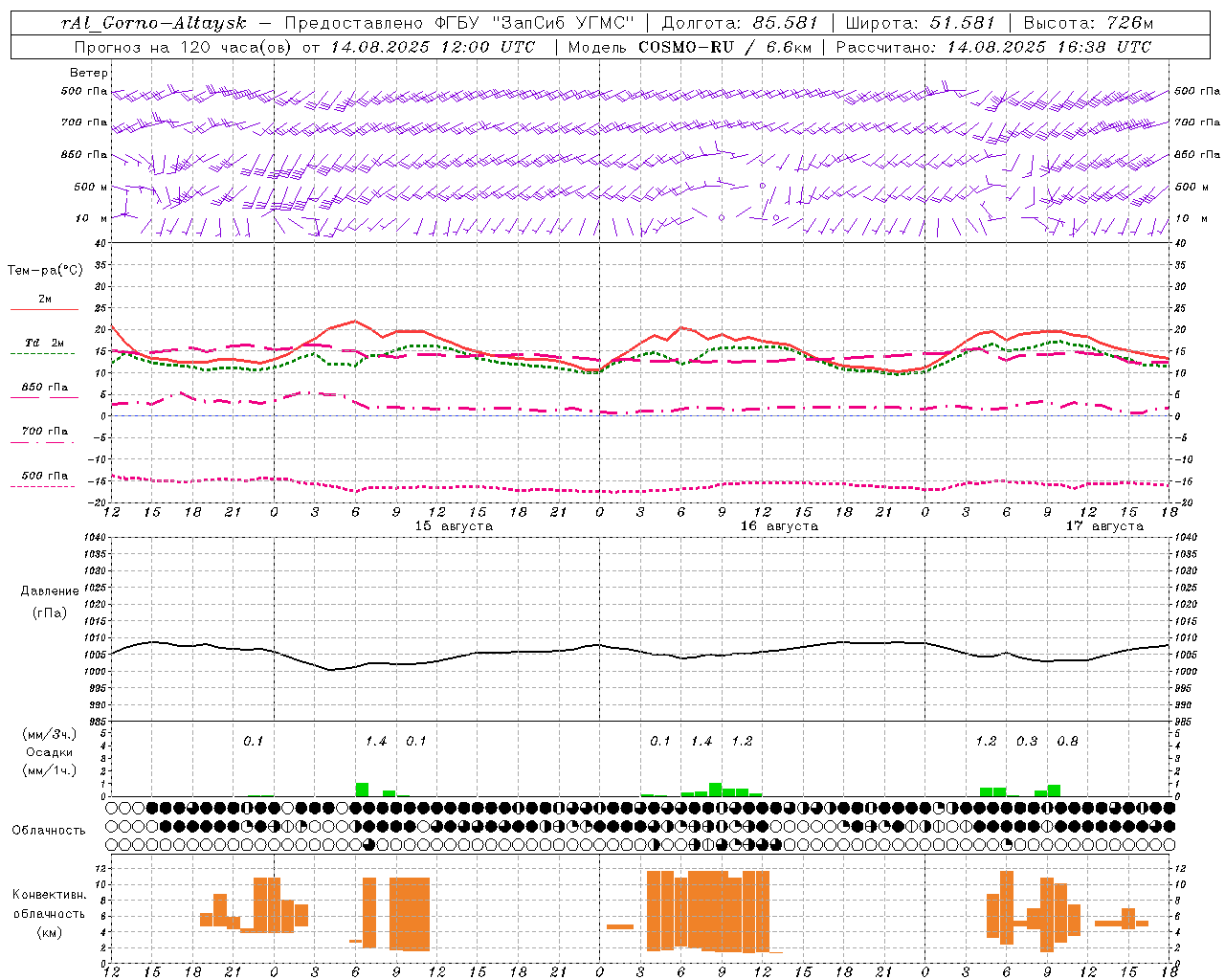Viewport: 1225px width, 980px height.
Task: Select the (мм/3ч.) precipitation unit label
Action: [50, 734]
